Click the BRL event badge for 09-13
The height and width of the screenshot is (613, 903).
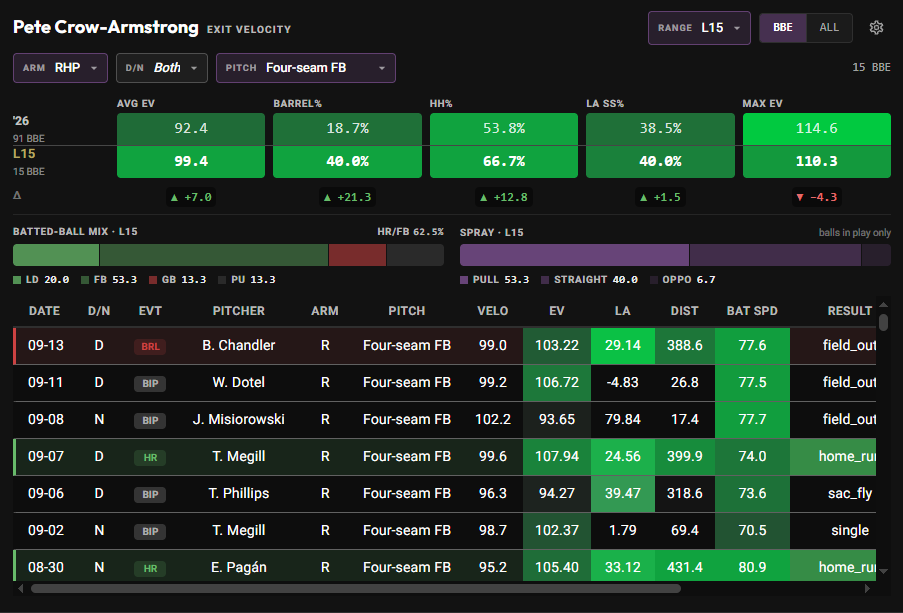click(x=150, y=346)
